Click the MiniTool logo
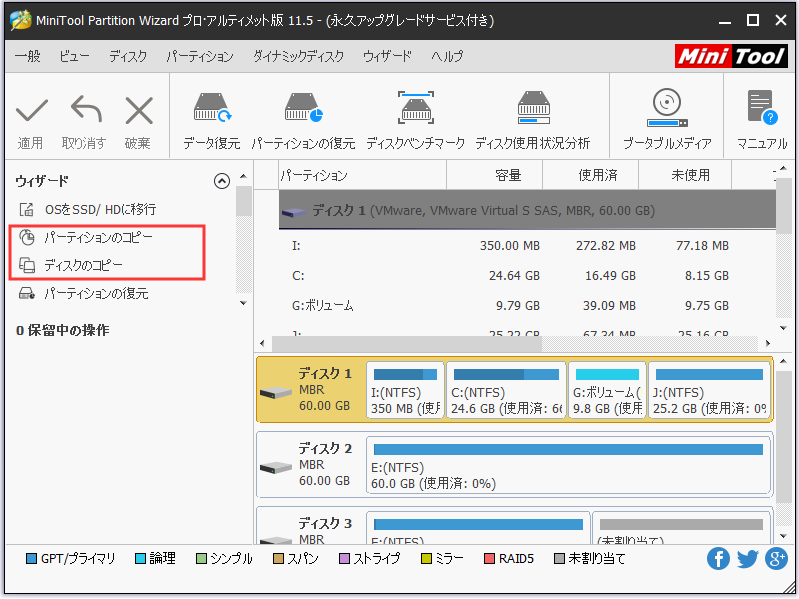 coord(731,56)
